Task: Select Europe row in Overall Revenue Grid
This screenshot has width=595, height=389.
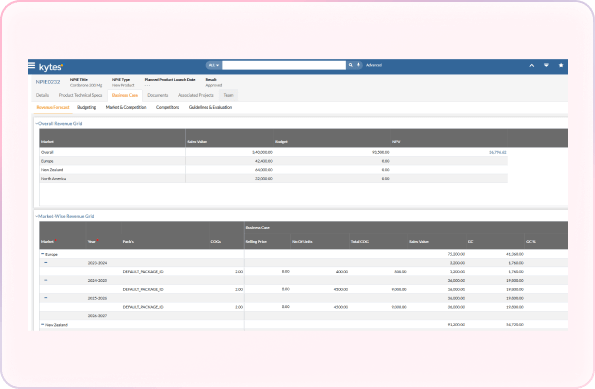Action: (273, 161)
